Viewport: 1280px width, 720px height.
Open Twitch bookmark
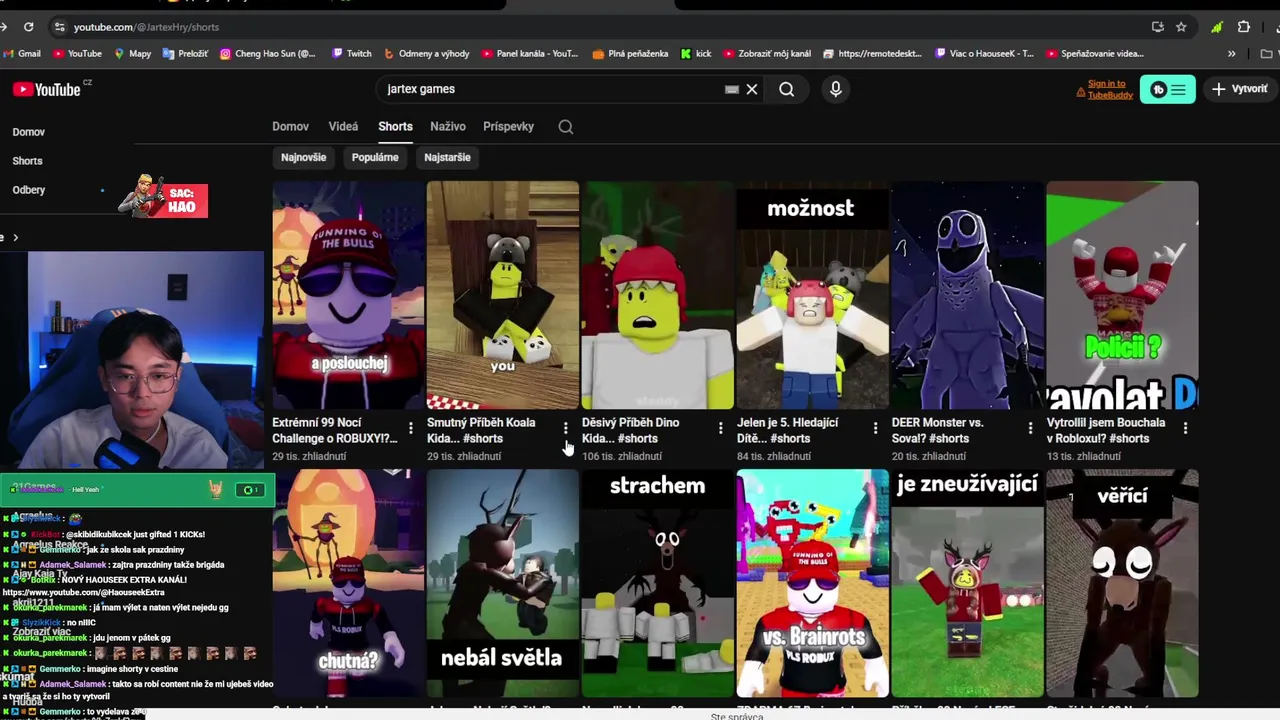352,54
